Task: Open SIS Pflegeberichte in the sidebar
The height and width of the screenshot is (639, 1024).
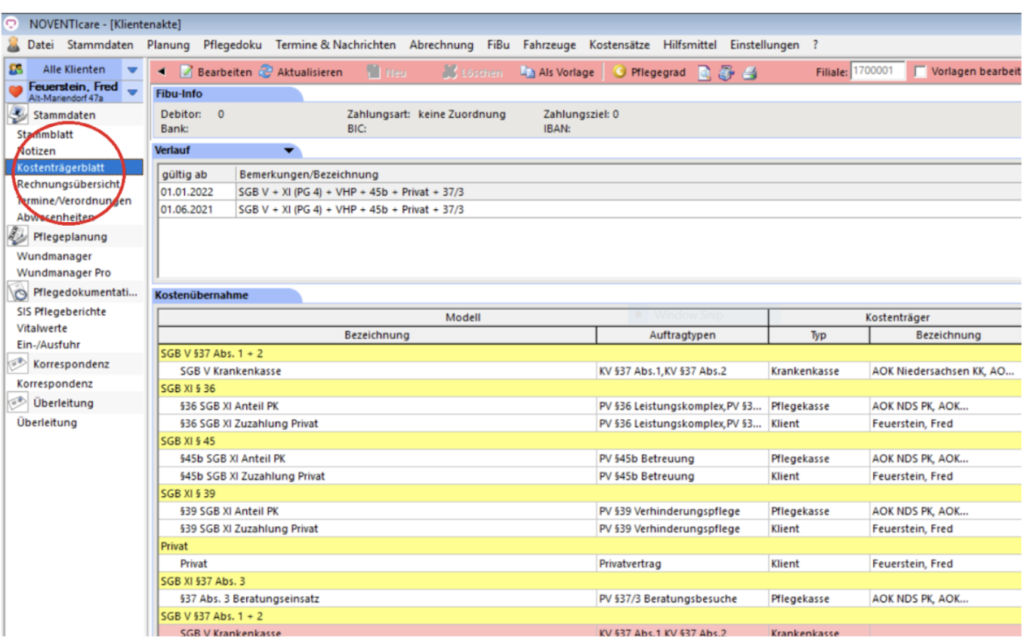Action: [x=61, y=312]
